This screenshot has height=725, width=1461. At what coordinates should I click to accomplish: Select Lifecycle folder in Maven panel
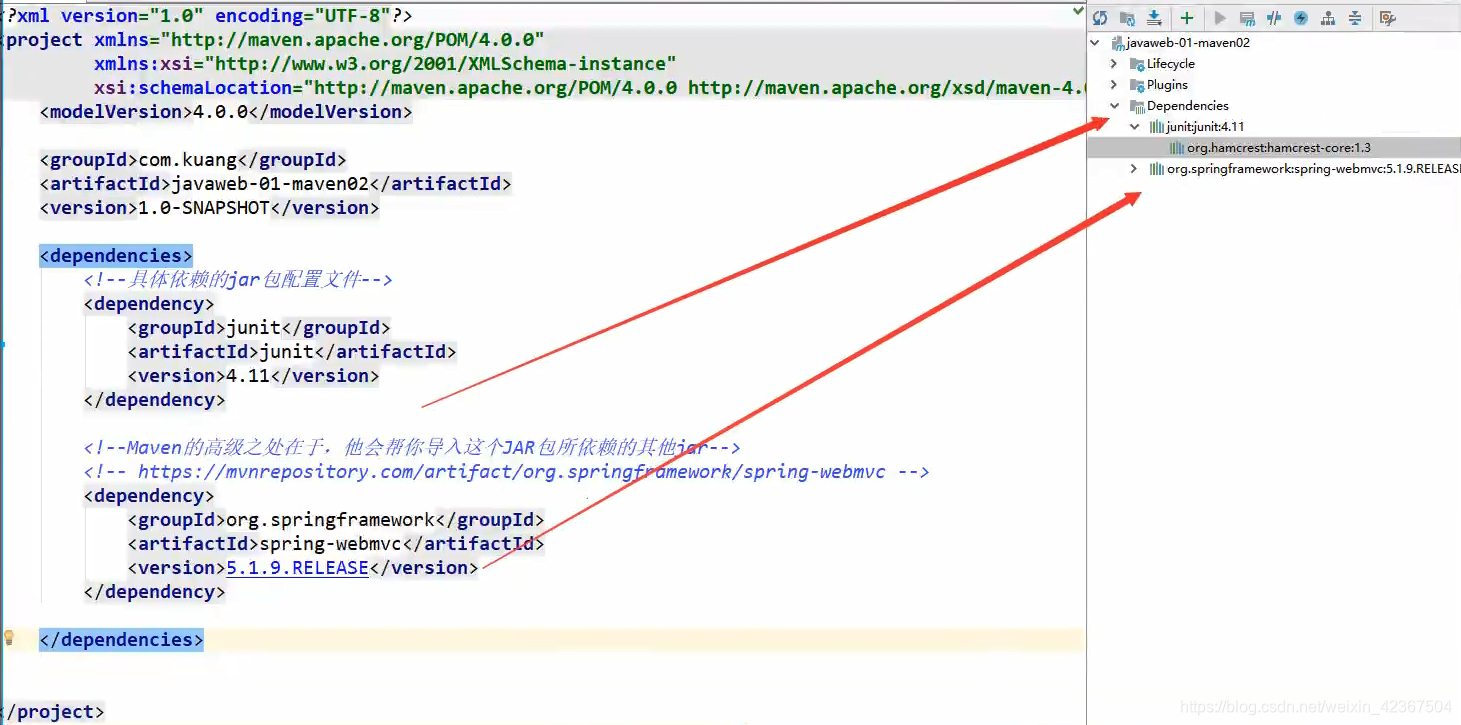coord(1170,64)
